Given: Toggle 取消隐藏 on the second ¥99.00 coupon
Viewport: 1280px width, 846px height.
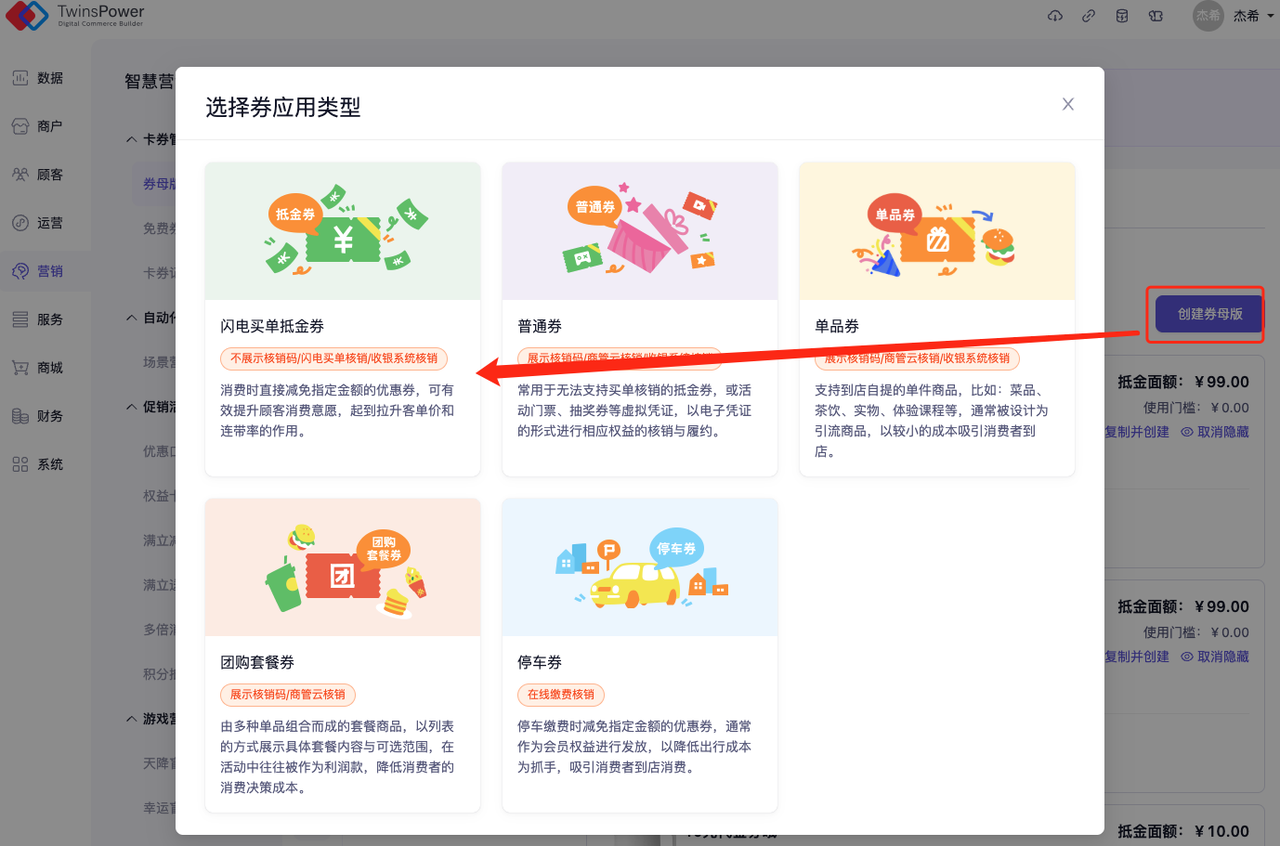Looking at the screenshot, I should (1222, 657).
